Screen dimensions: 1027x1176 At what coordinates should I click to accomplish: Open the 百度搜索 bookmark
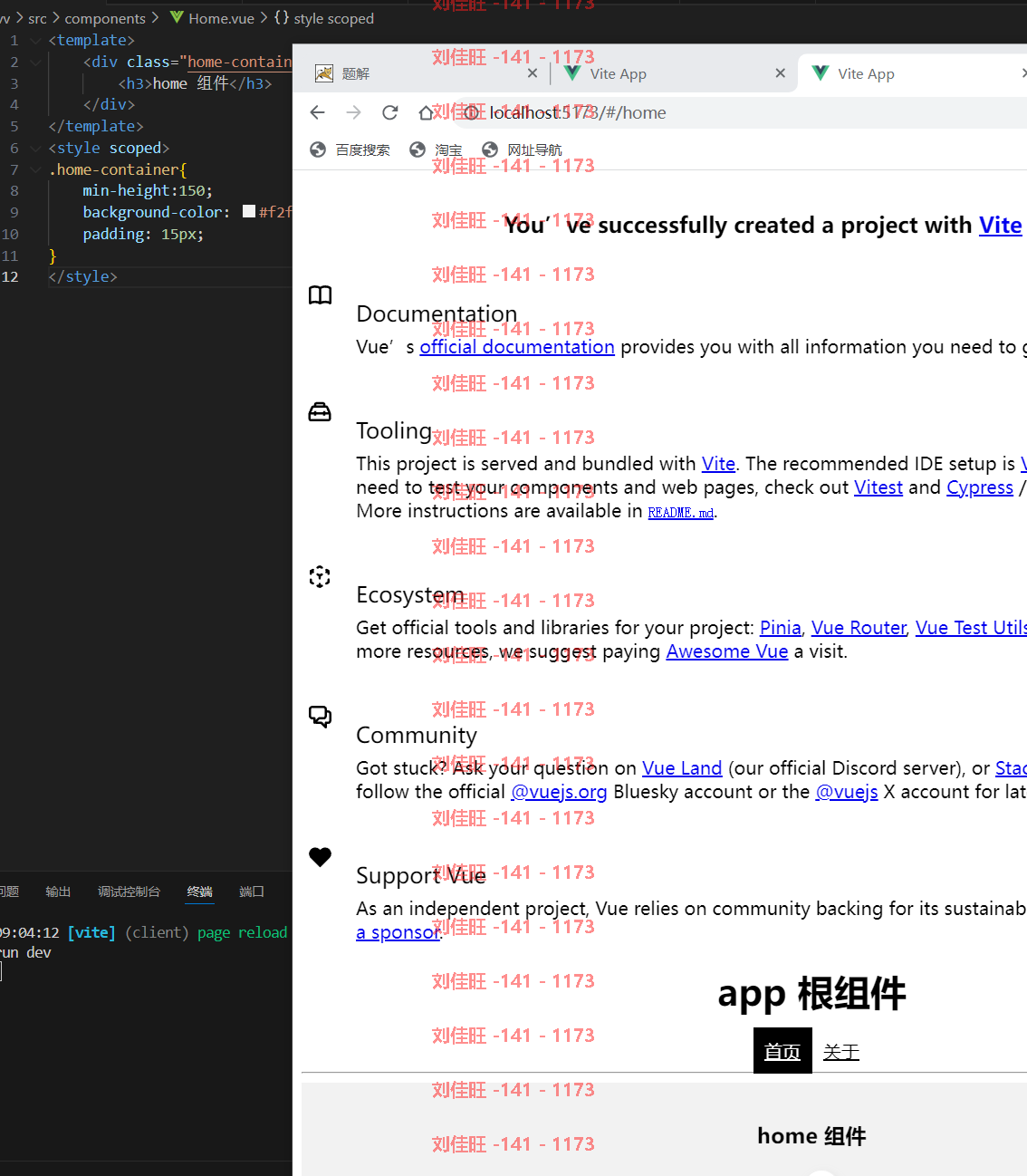coord(350,149)
